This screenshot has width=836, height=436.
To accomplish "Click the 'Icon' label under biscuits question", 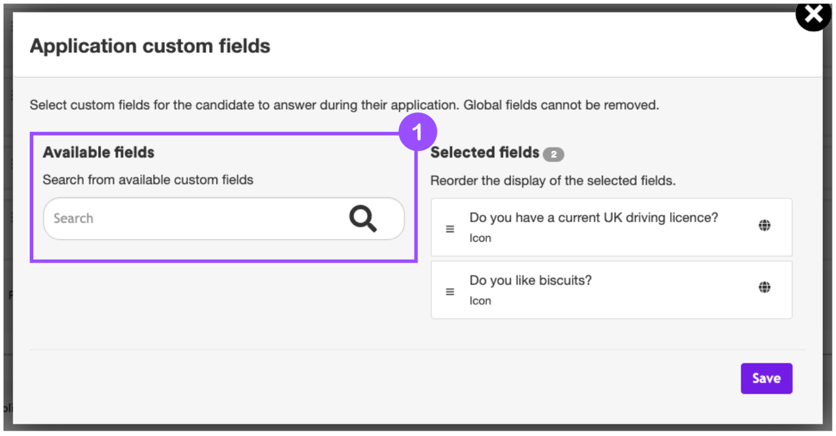I will 480,300.
